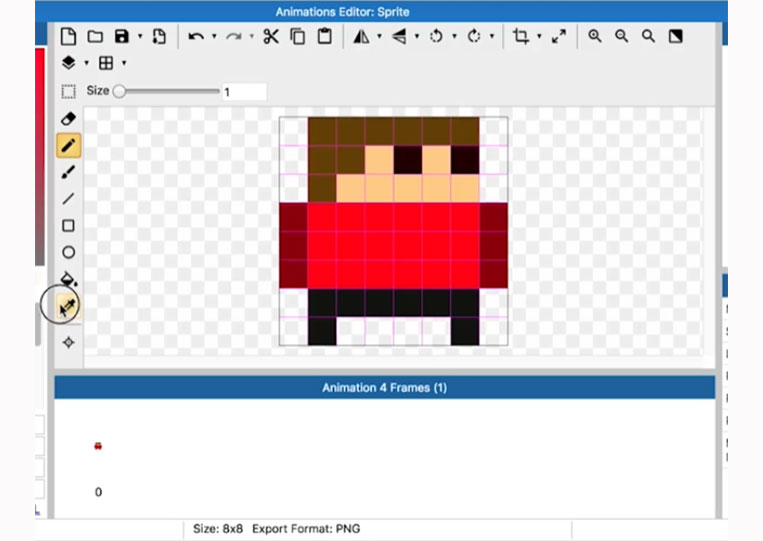Redo the last action

(234, 36)
